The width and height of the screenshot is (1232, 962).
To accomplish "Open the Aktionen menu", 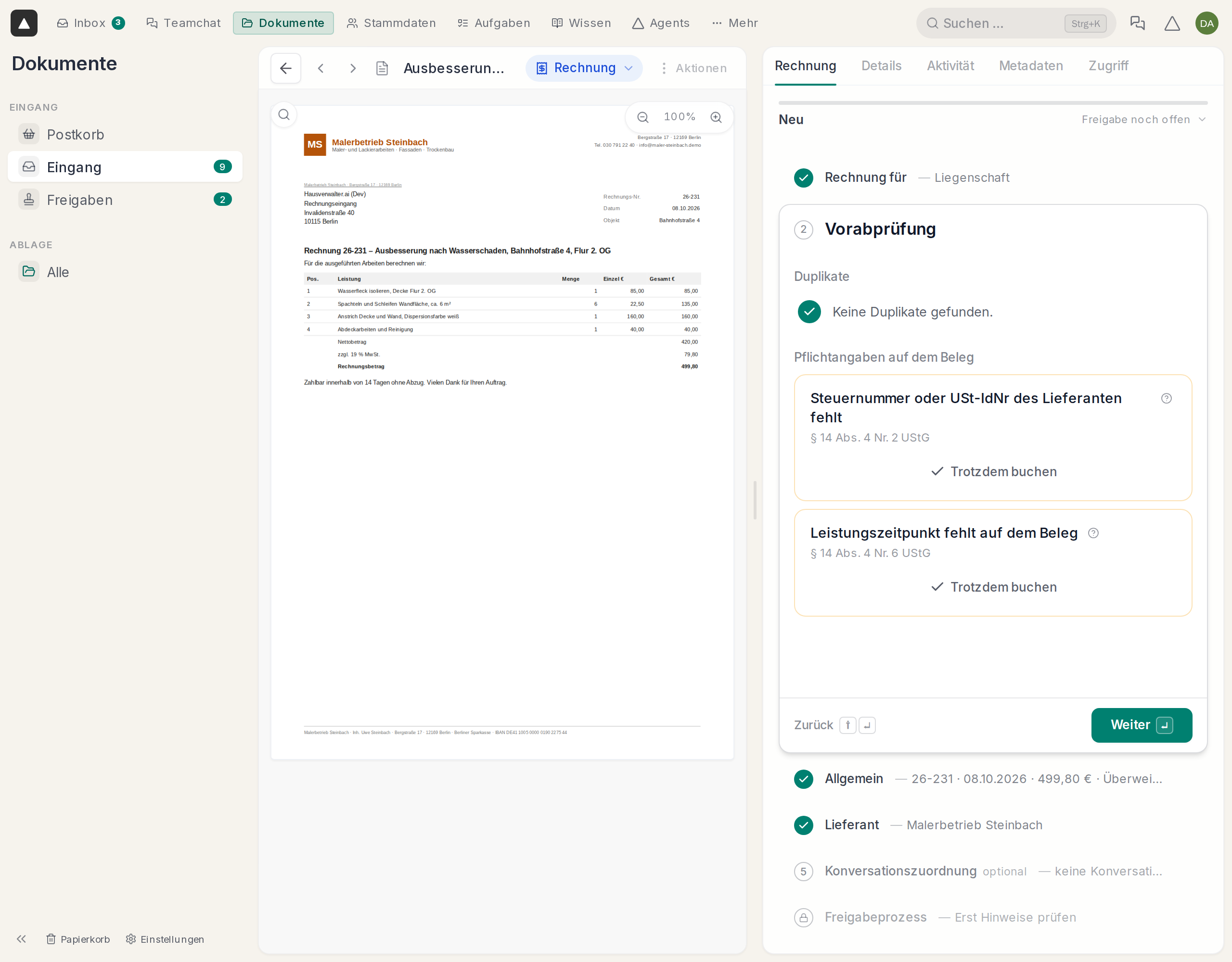I will tap(693, 68).
